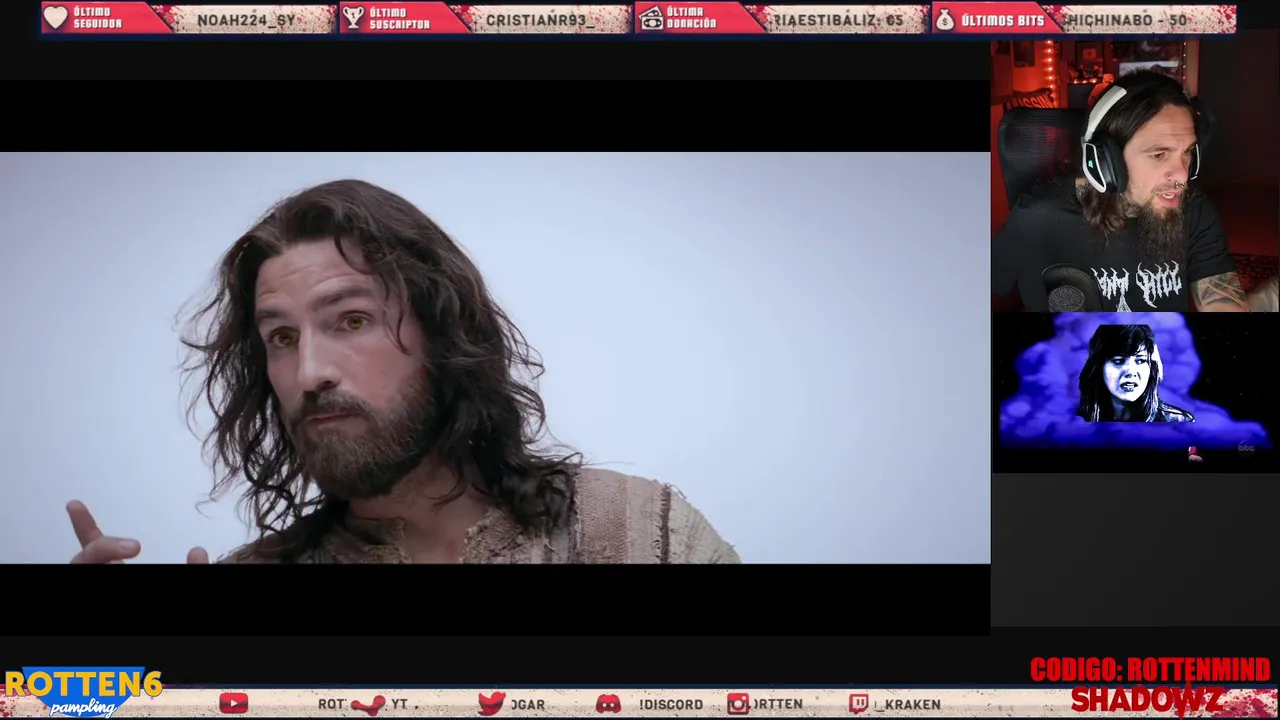1280x720 pixels.
Task: Click the heart icon beside Último Seguidor
Action: [56, 18]
